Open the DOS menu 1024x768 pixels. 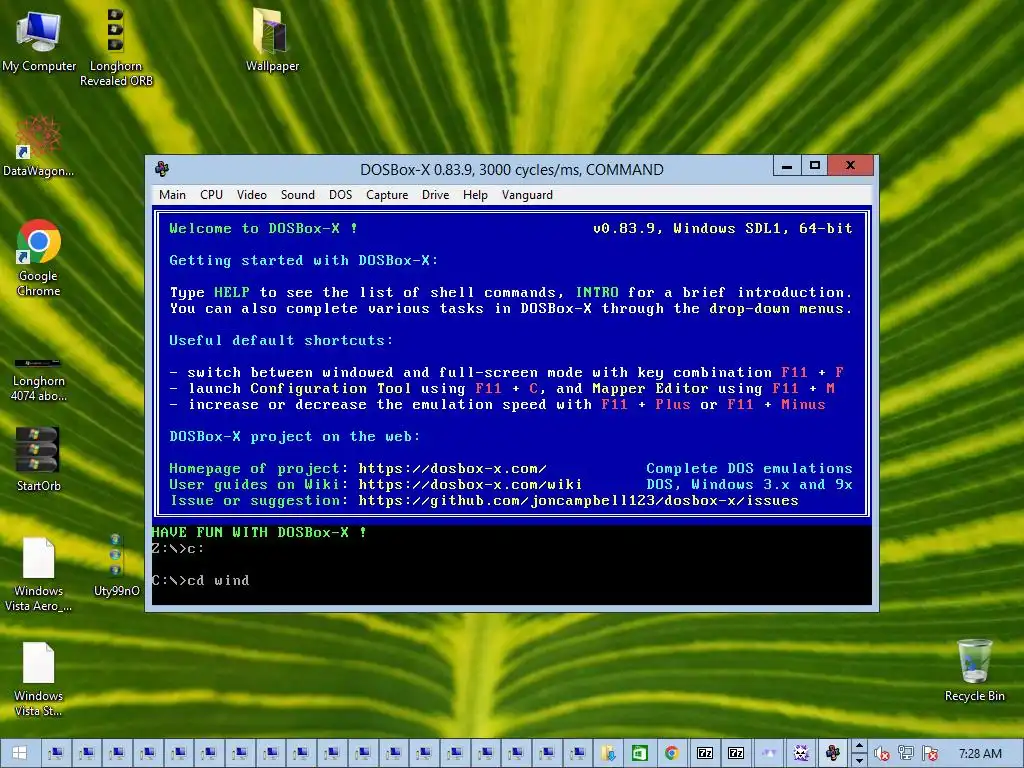pos(340,195)
